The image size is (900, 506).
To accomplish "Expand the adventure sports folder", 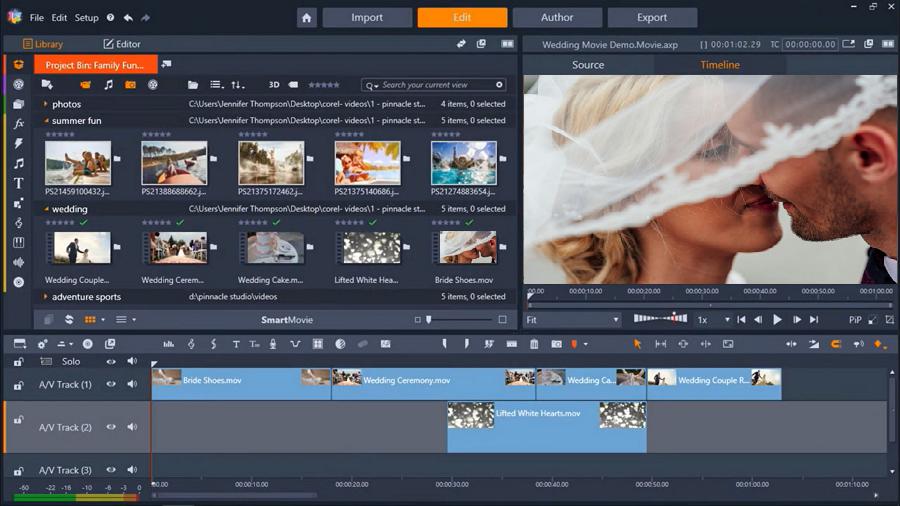I will coord(45,297).
